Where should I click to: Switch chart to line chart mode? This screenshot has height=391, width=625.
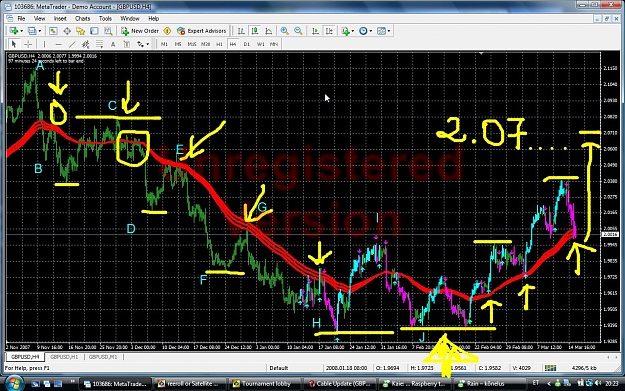269,31
